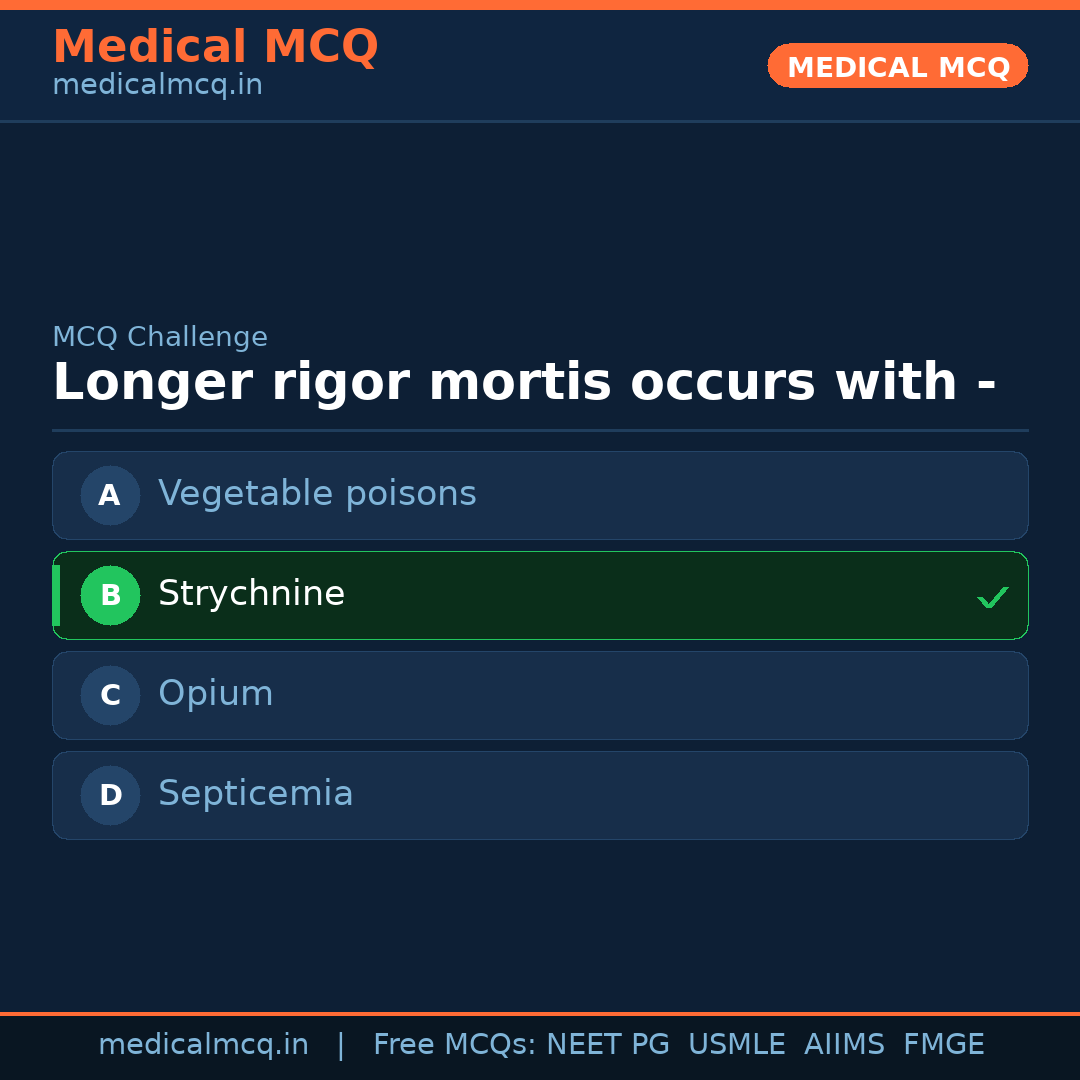Screen dimensions: 1080x1080
Task: Click the D letter circle on Septicemia
Action: 110,795
